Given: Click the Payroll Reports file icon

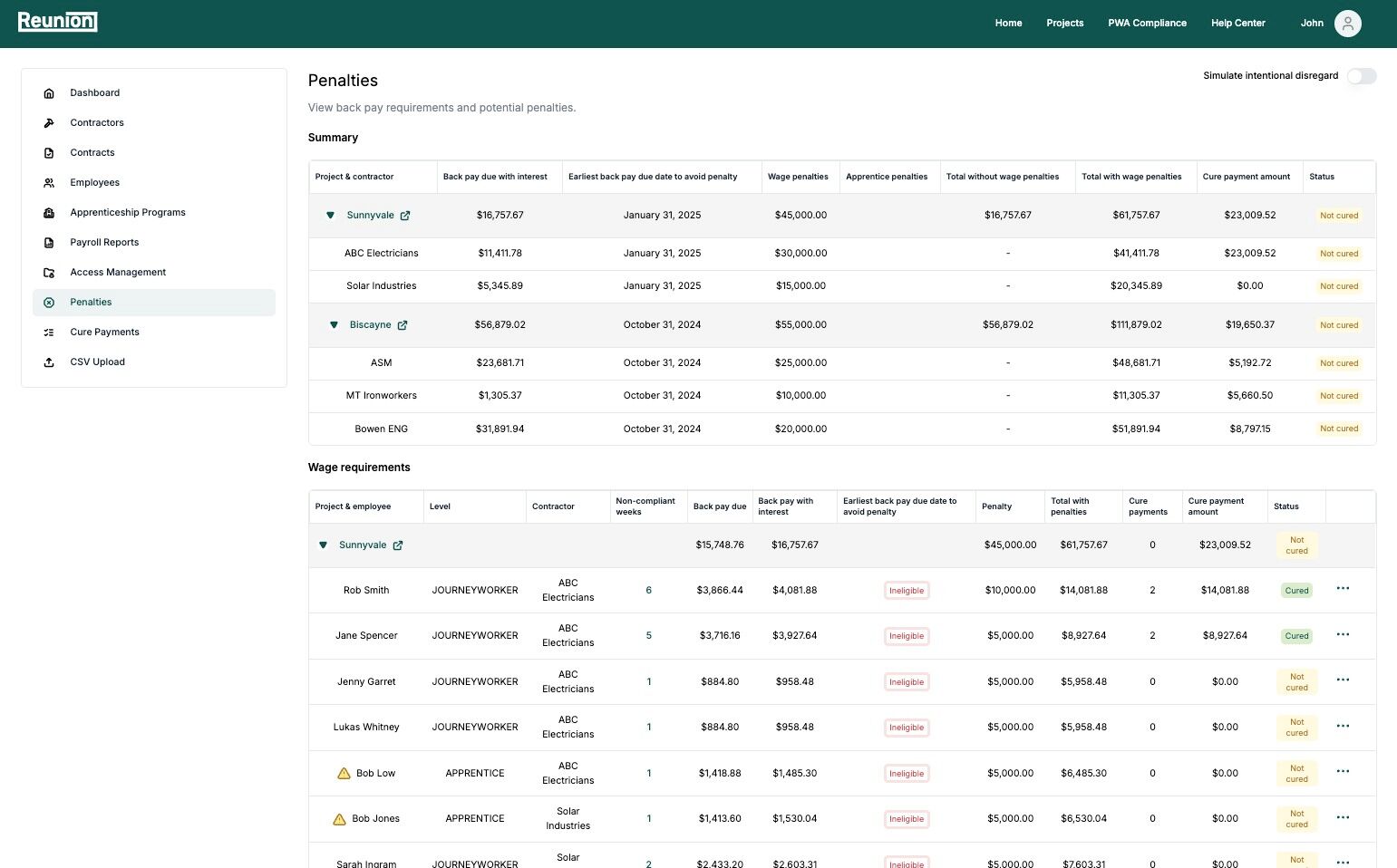Looking at the screenshot, I should click(49, 243).
